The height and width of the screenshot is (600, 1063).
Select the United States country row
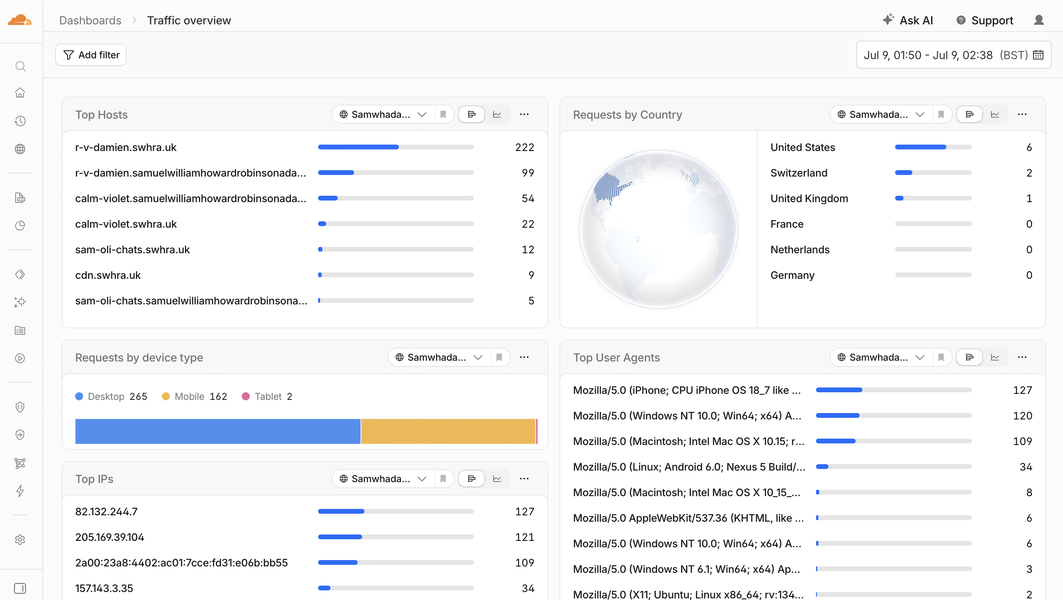pyautogui.click(x=901, y=147)
